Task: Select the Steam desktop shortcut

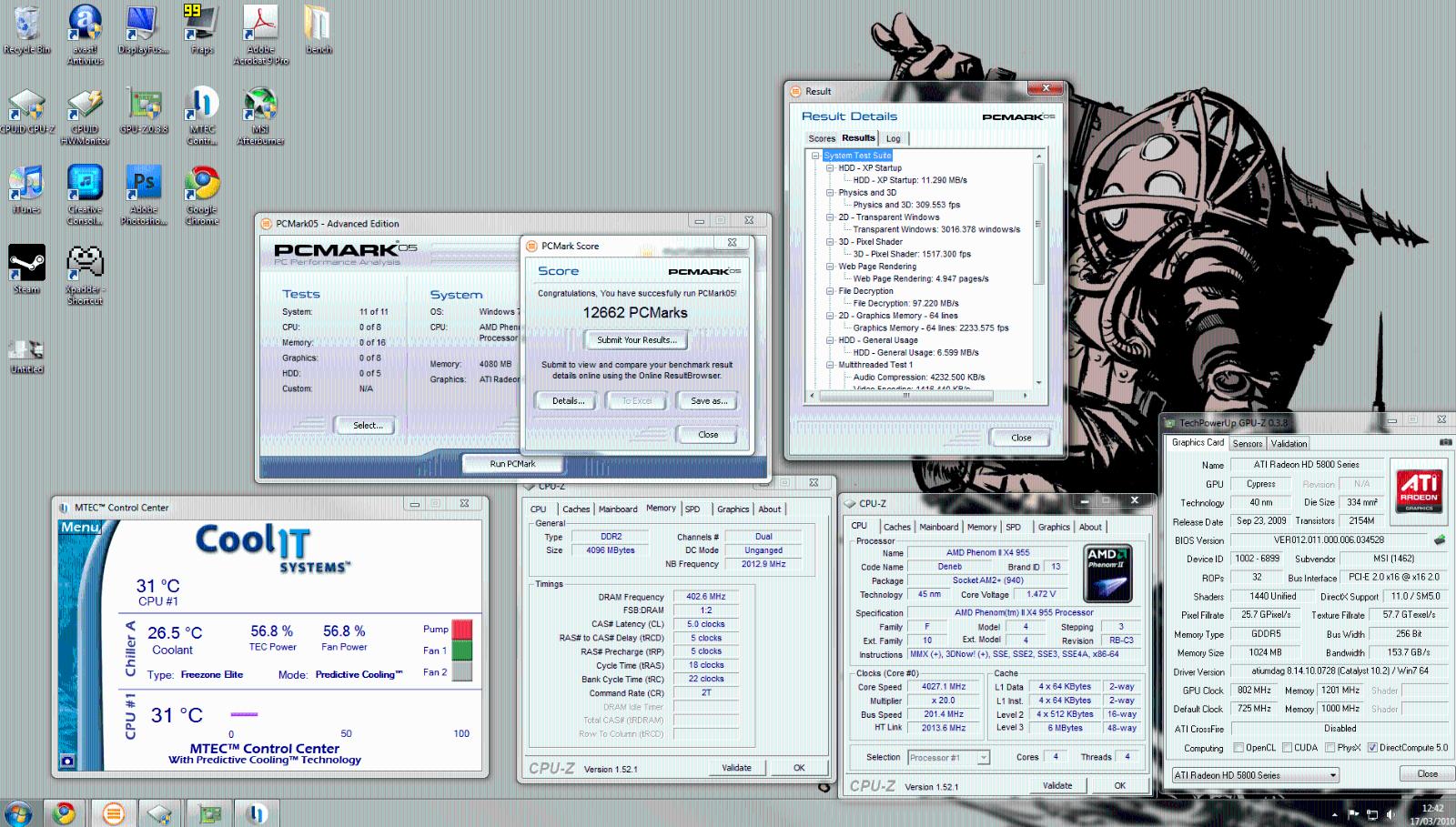Action: [x=26, y=269]
